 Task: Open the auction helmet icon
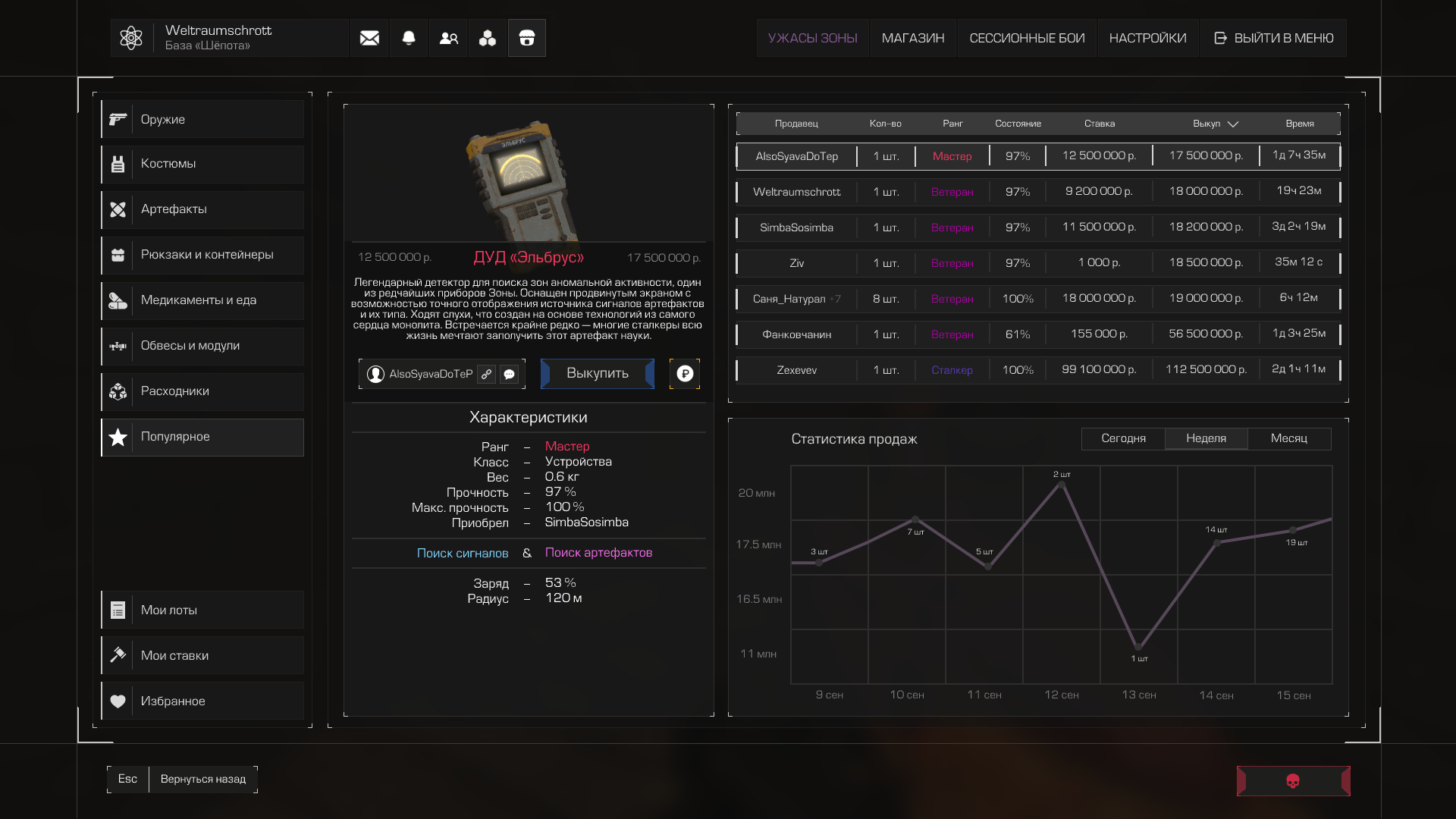tap(527, 38)
